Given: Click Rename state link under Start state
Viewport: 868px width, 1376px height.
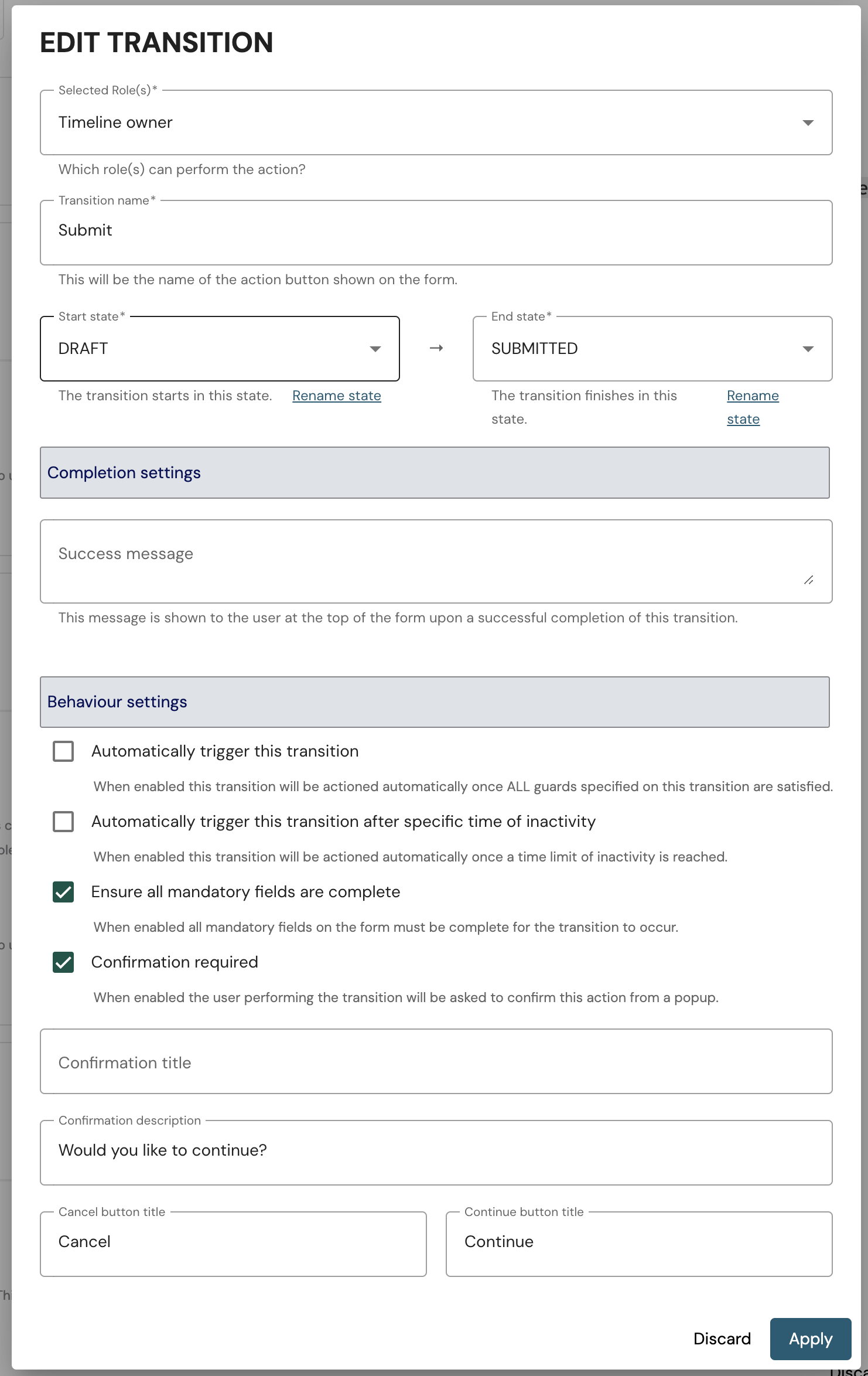Looking at the screenshot, I should (x=337, y=396).
